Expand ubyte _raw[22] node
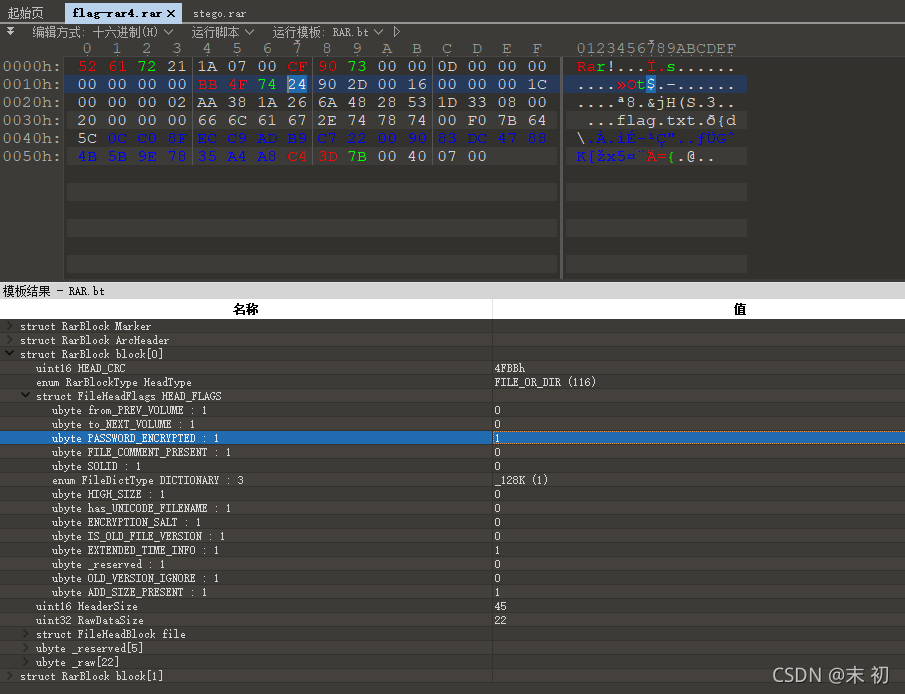The image size is (905, 694). 25,662
